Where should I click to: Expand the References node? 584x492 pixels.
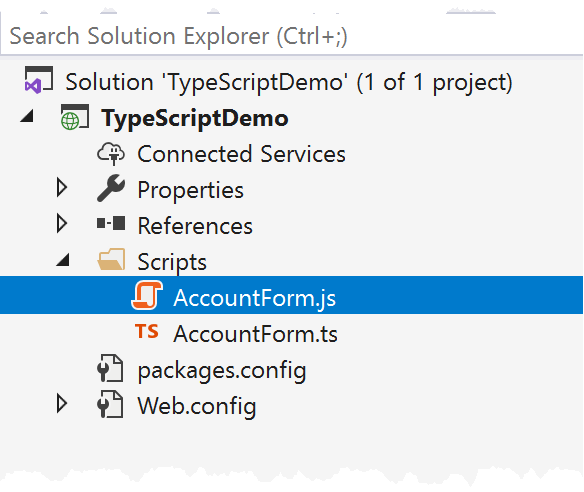[62, 223]
